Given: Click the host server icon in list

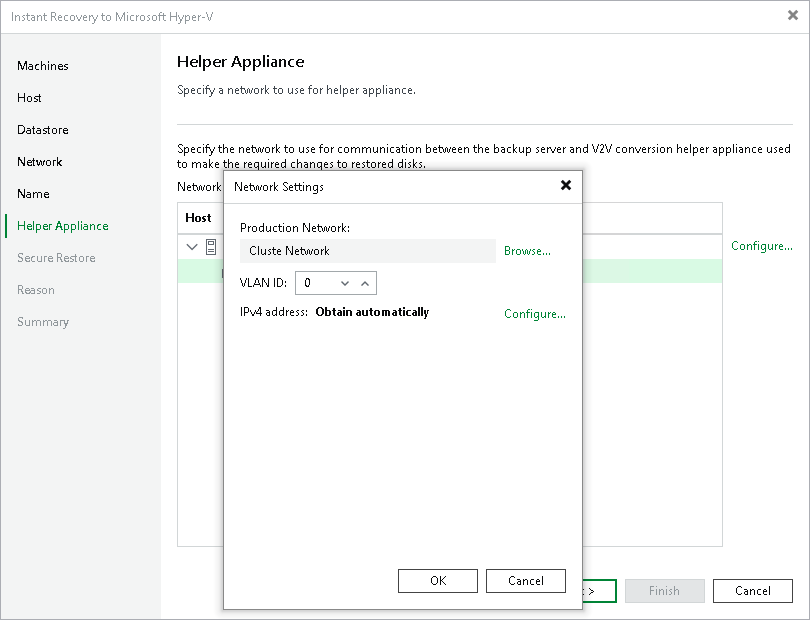Looking at the screenshot, I should (x=211, y=247).
